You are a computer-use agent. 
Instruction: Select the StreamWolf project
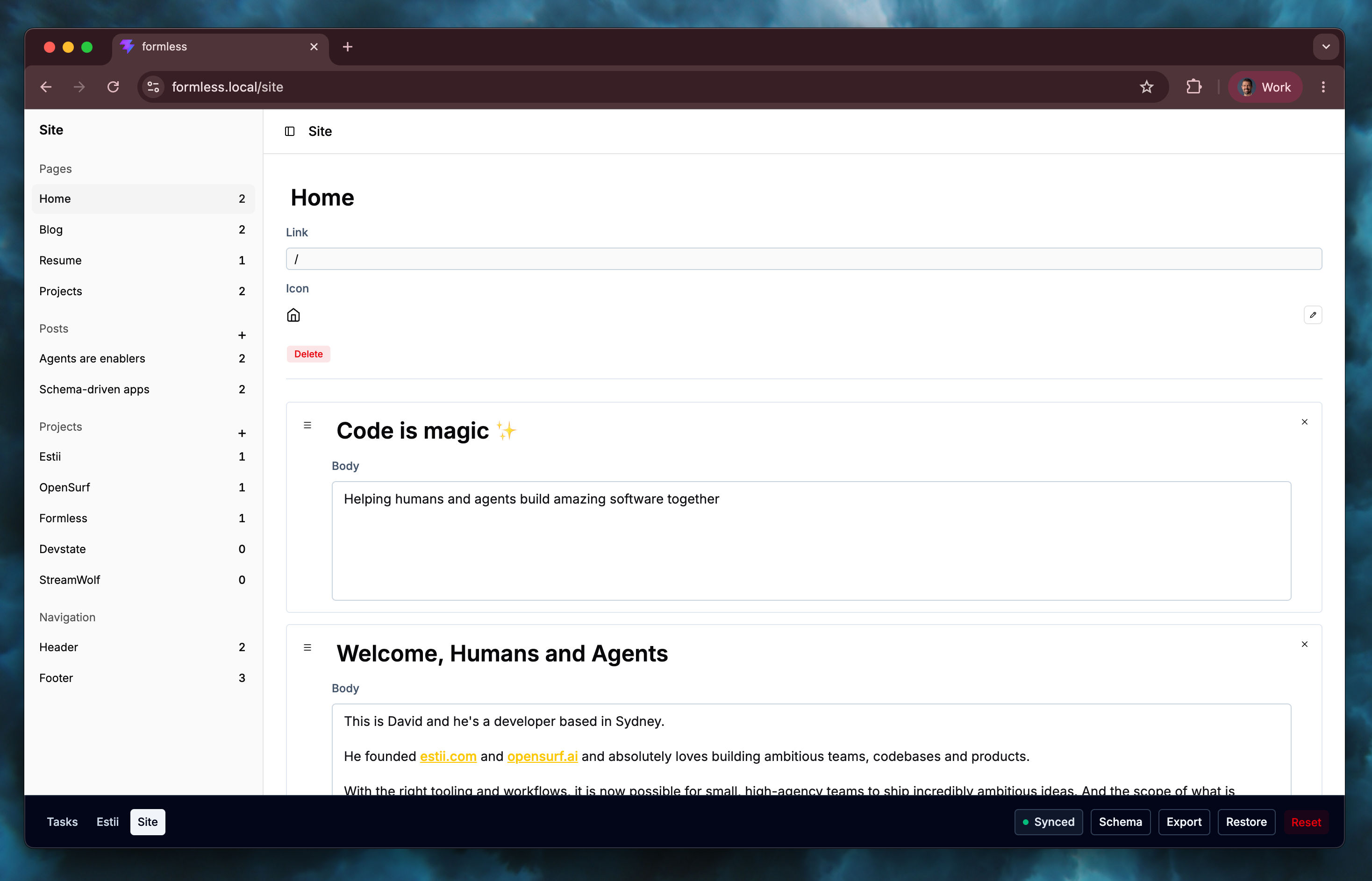click(143, 581)
